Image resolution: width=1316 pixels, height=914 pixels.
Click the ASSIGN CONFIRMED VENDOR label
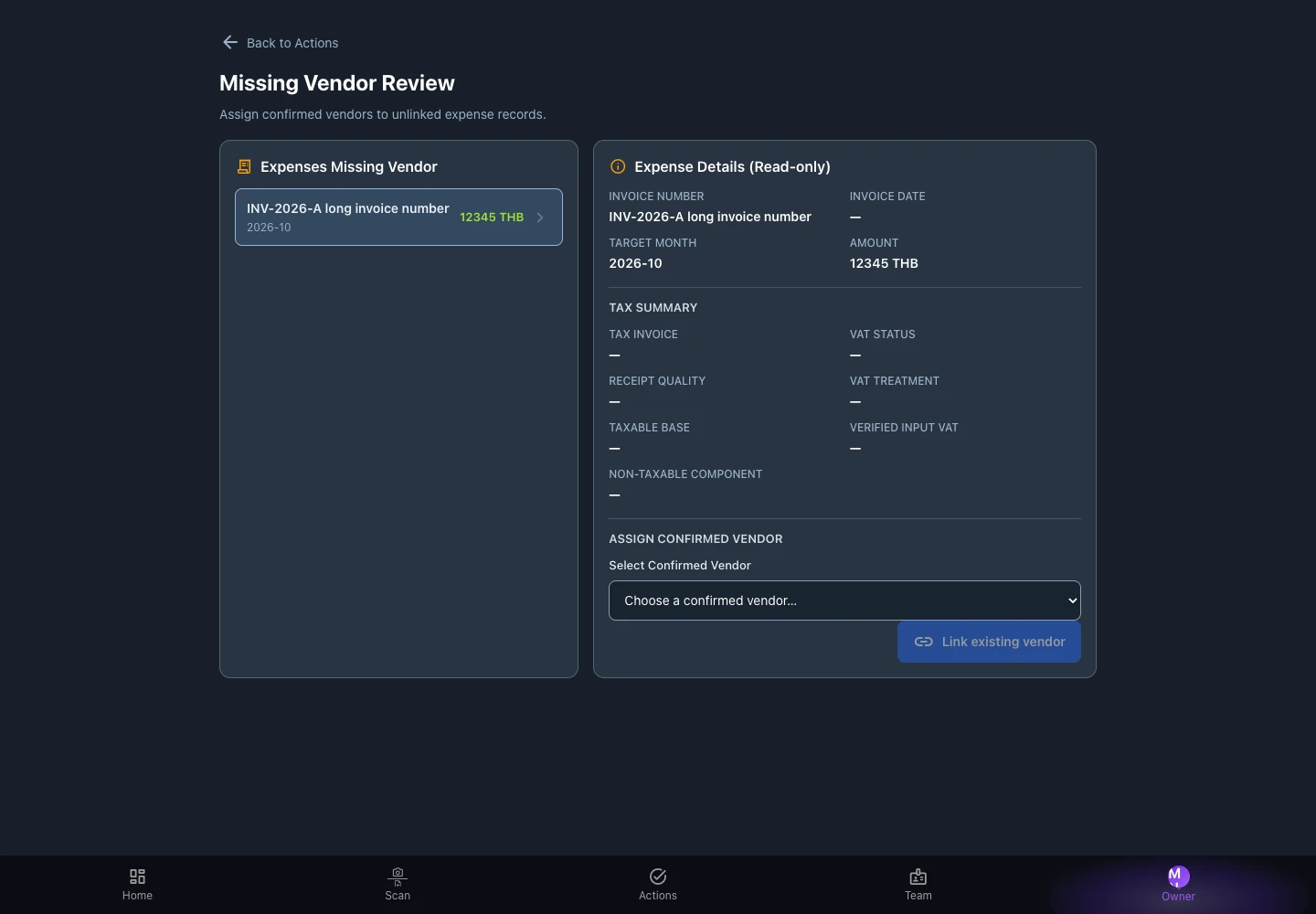[696, 539]
